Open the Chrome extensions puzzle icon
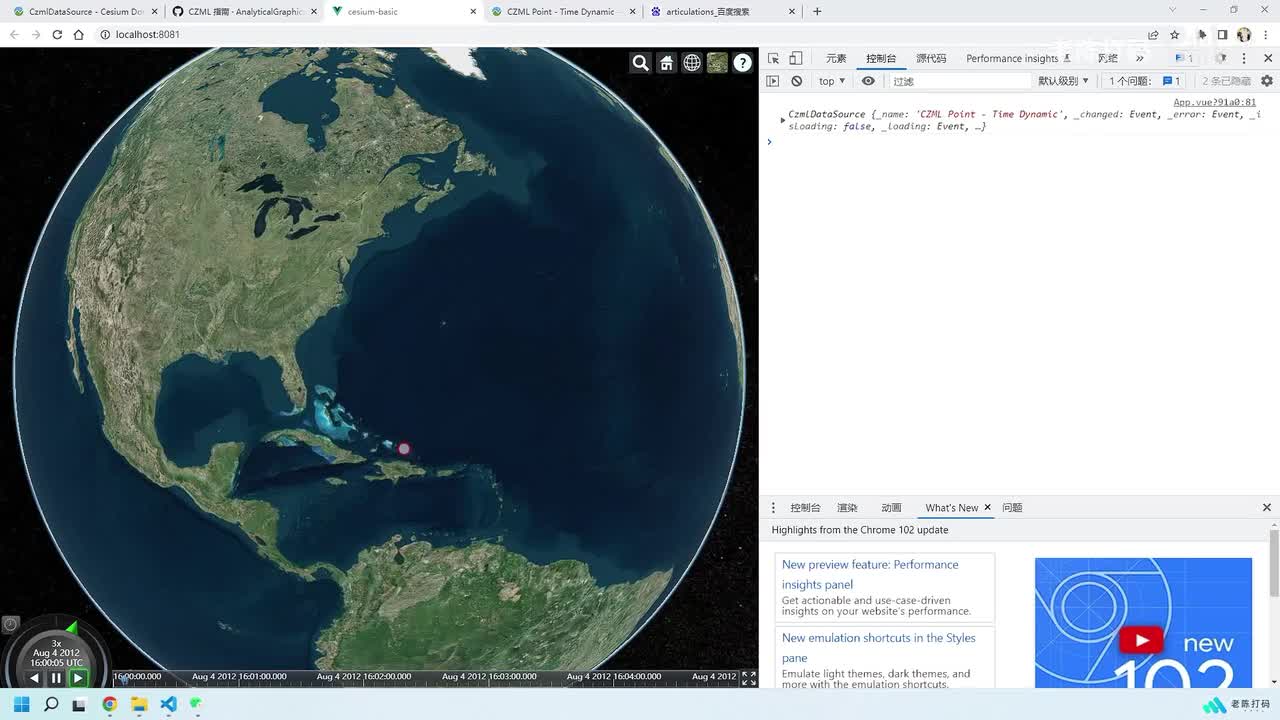 click(x=1202, y=35)
